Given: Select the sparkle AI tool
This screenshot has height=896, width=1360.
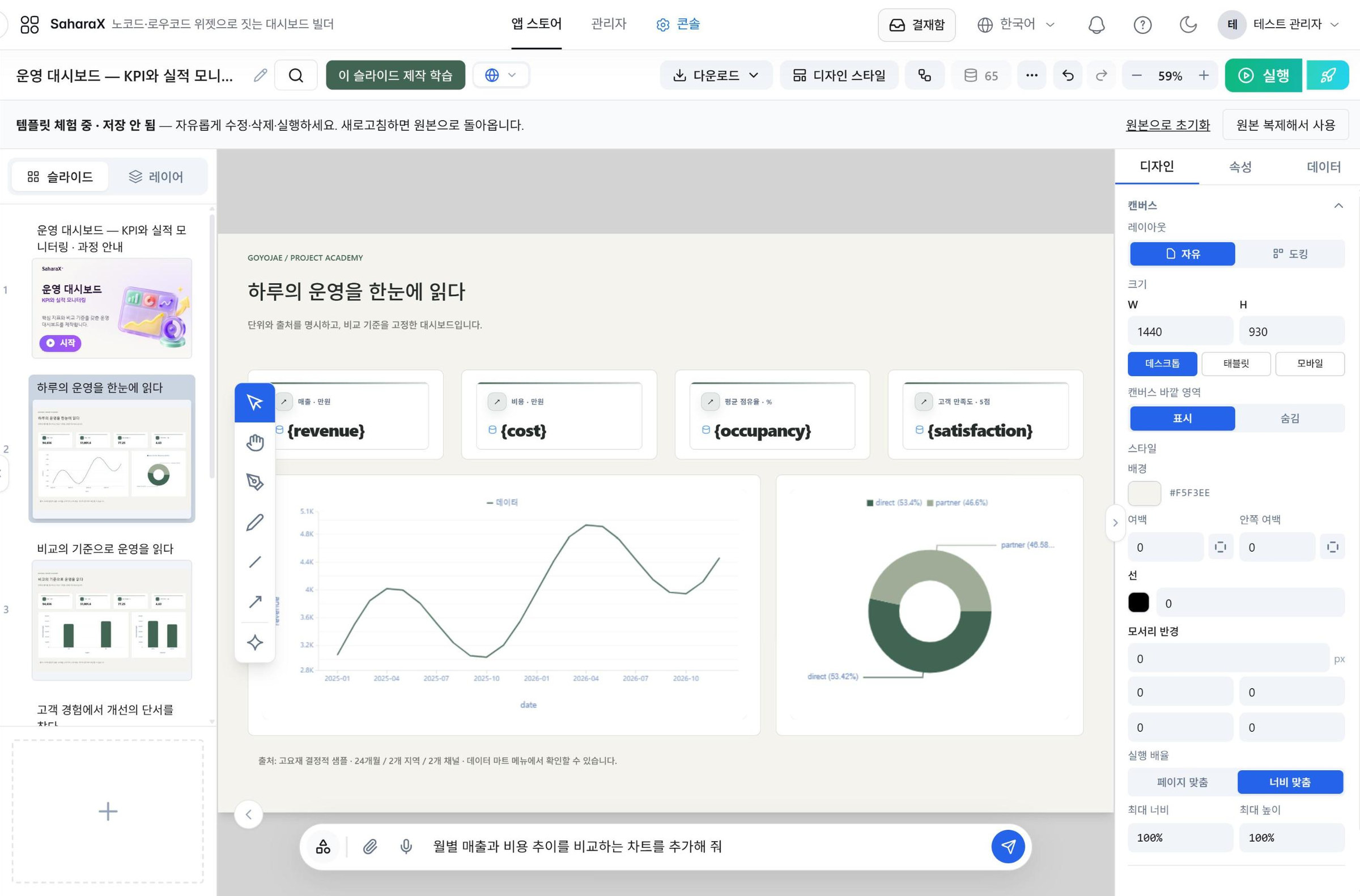Looking at the screenshot, I should point(254,643).
